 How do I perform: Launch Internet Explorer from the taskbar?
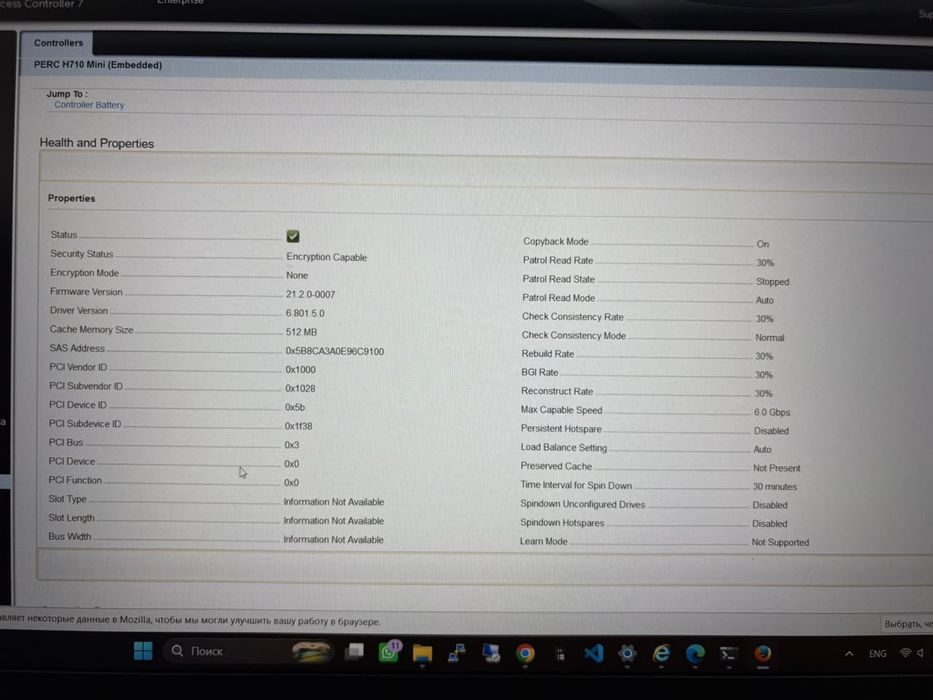coord(661,654)
